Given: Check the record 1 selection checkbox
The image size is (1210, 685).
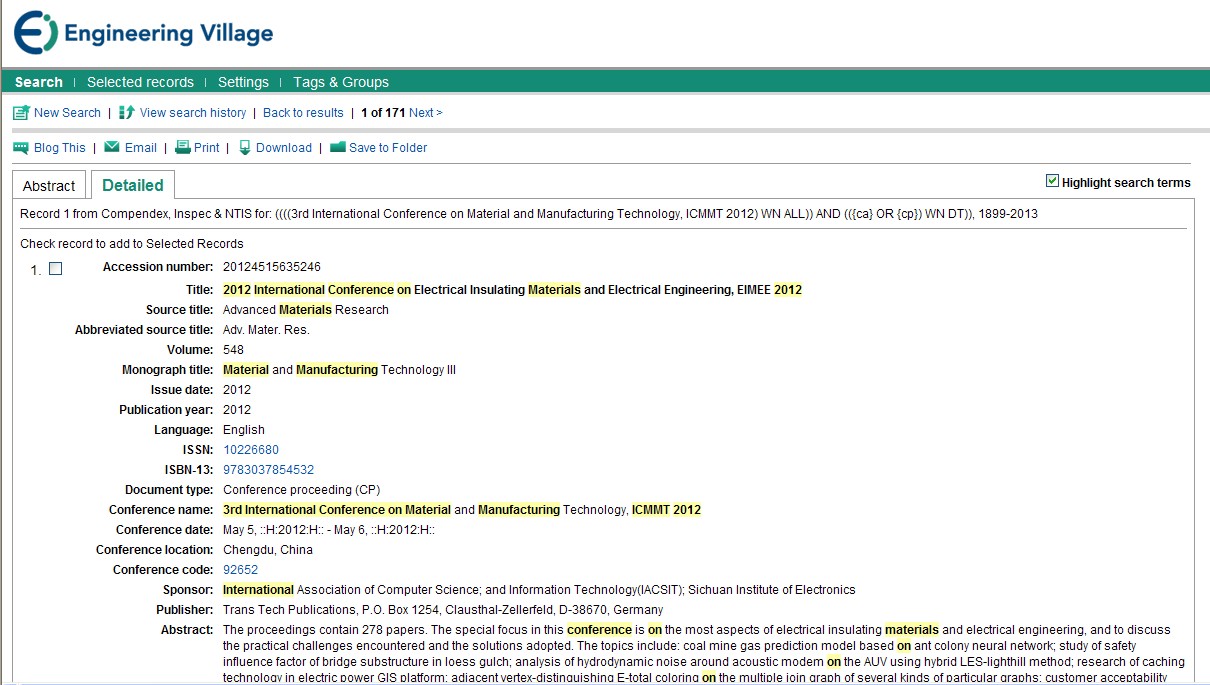Looking at the screenshot, I should click(x=55, y=268).
